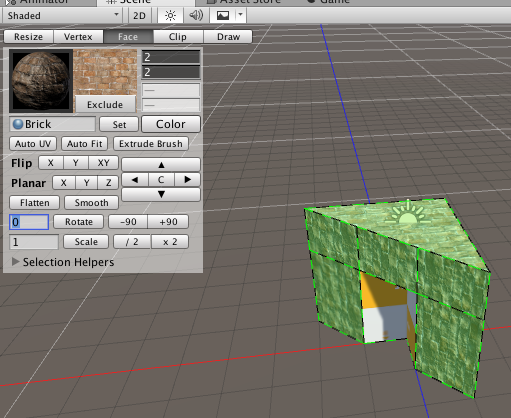This screenshot has width=511, height=418.
Task: Click the scene effects image icon
Action: coord(223,15)
